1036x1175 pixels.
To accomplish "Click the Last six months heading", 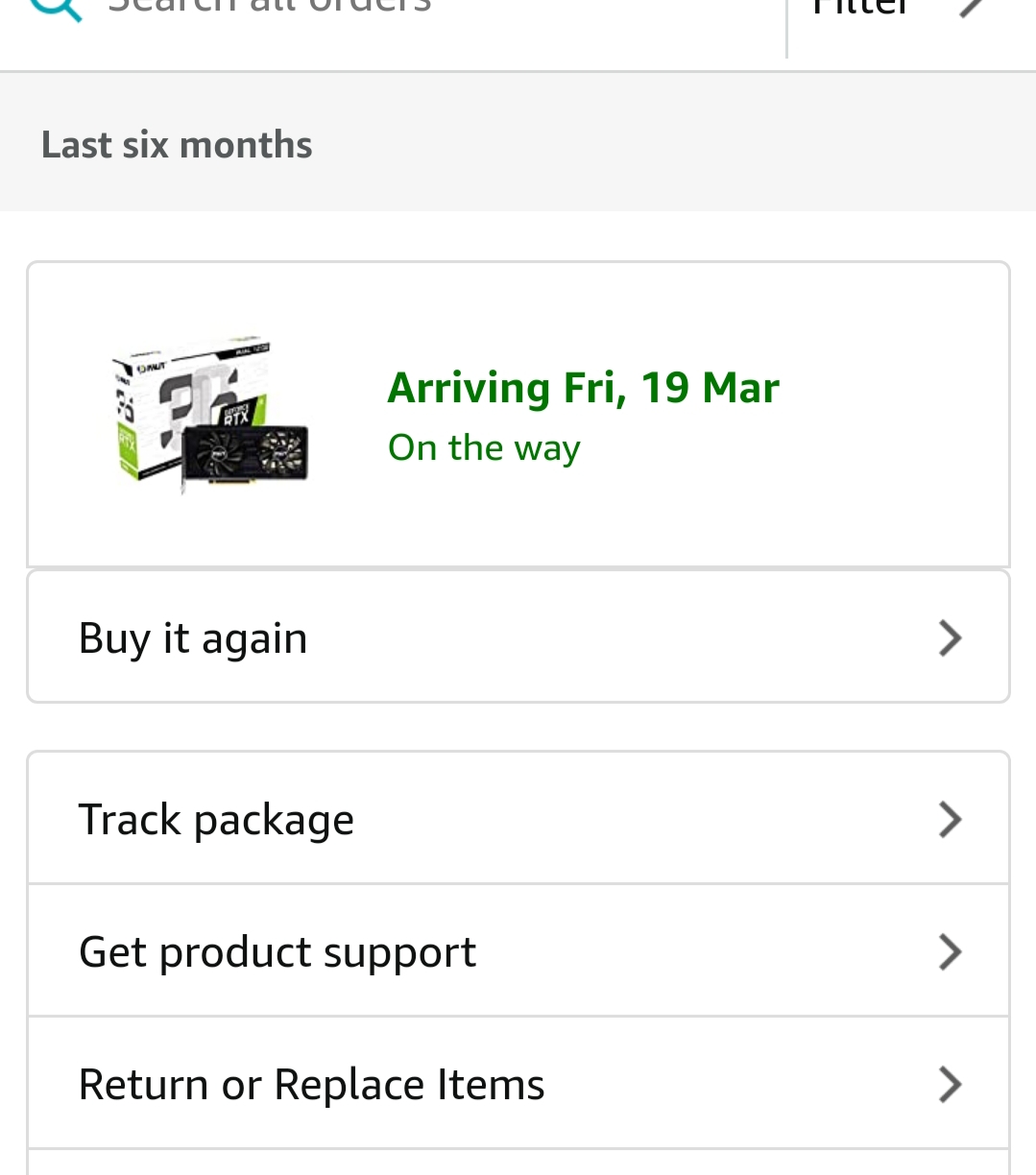I will point(177,145).
